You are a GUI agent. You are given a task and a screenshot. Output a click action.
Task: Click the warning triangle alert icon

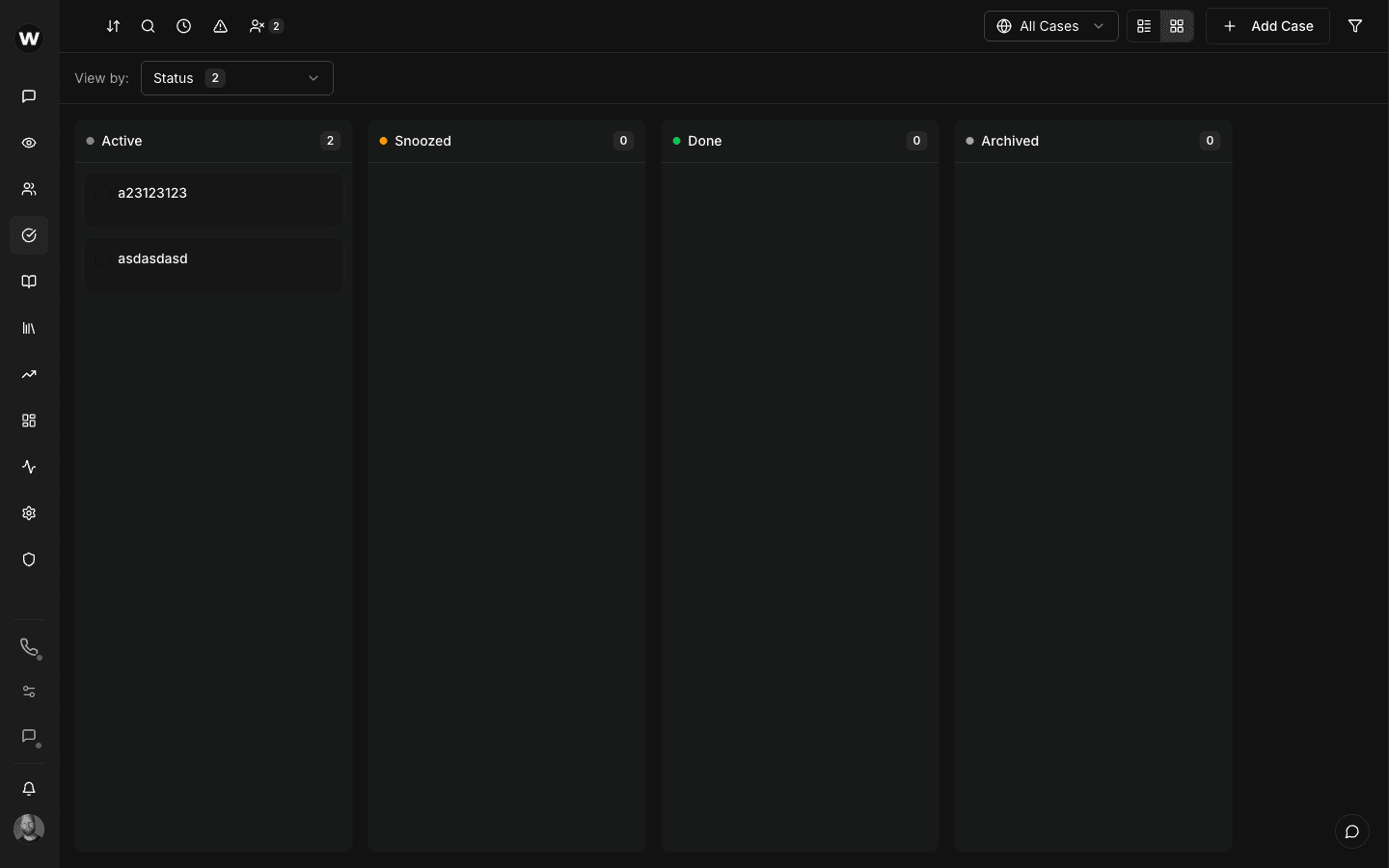(220, 26)
